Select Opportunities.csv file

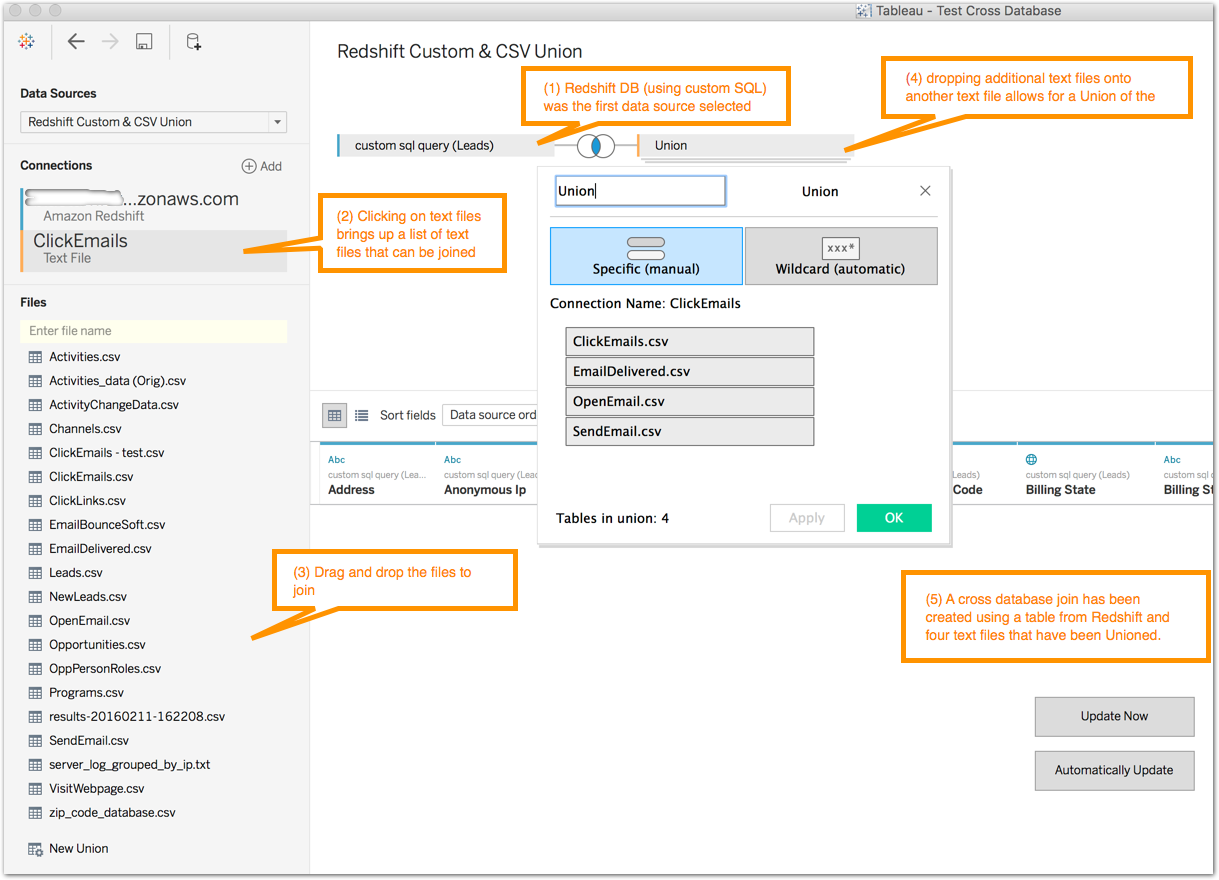pyautogui.click(x=97, y=645)
